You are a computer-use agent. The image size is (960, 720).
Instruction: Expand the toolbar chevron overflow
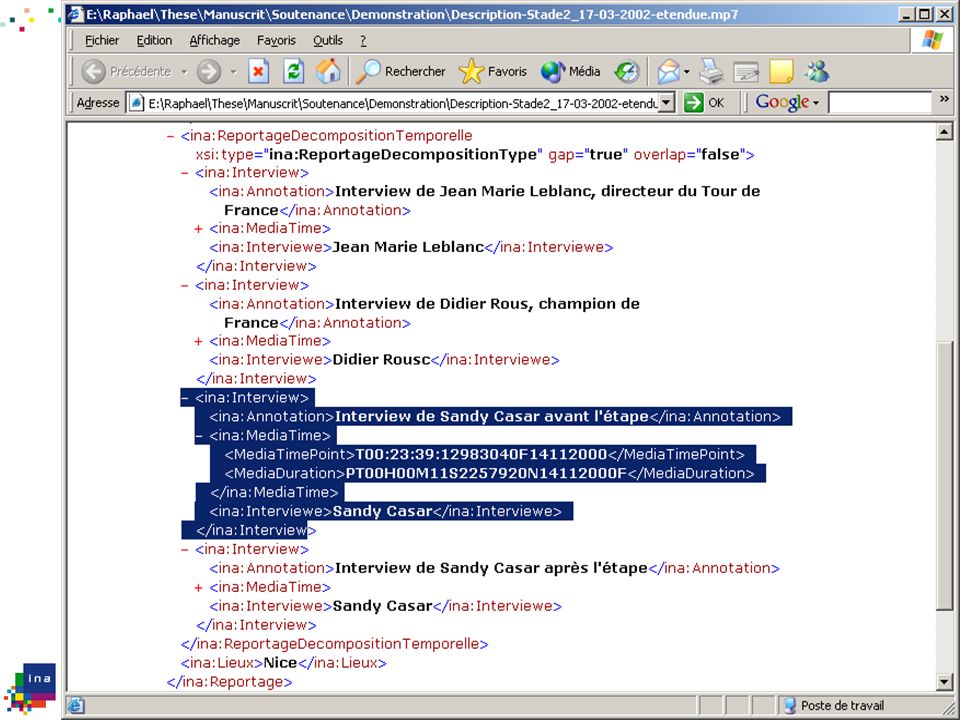tap(945, 99)
